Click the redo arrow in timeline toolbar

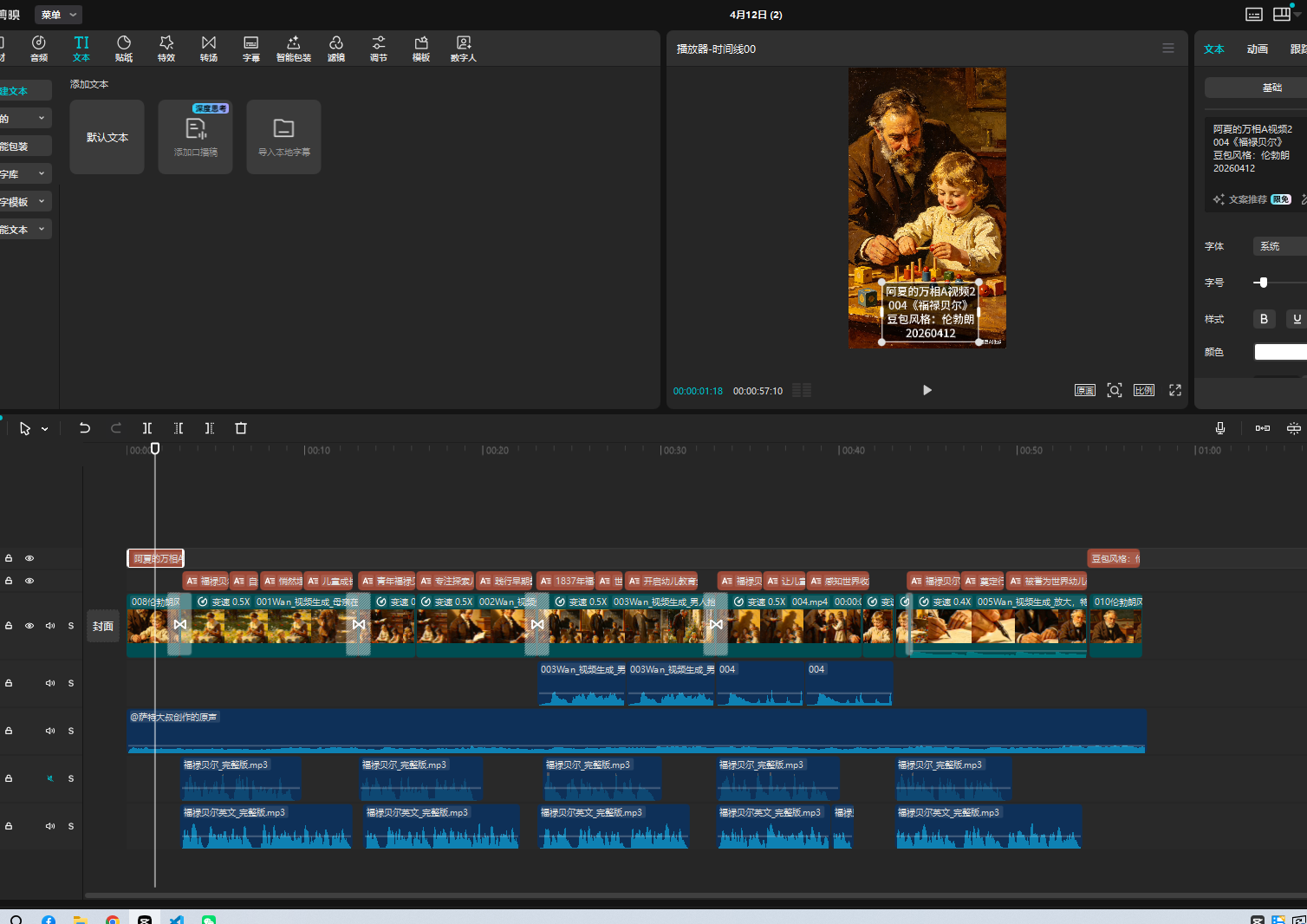coord(116,428)
